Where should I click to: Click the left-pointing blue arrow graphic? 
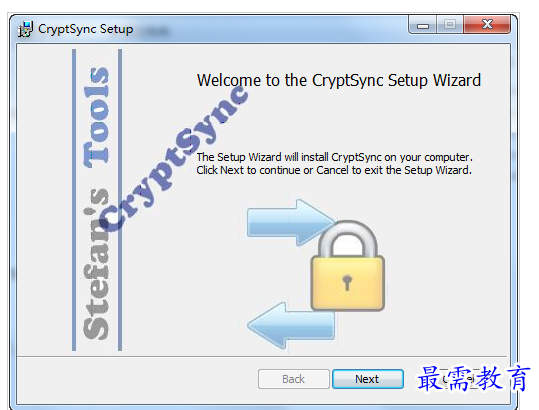click(x=291, y=325)
